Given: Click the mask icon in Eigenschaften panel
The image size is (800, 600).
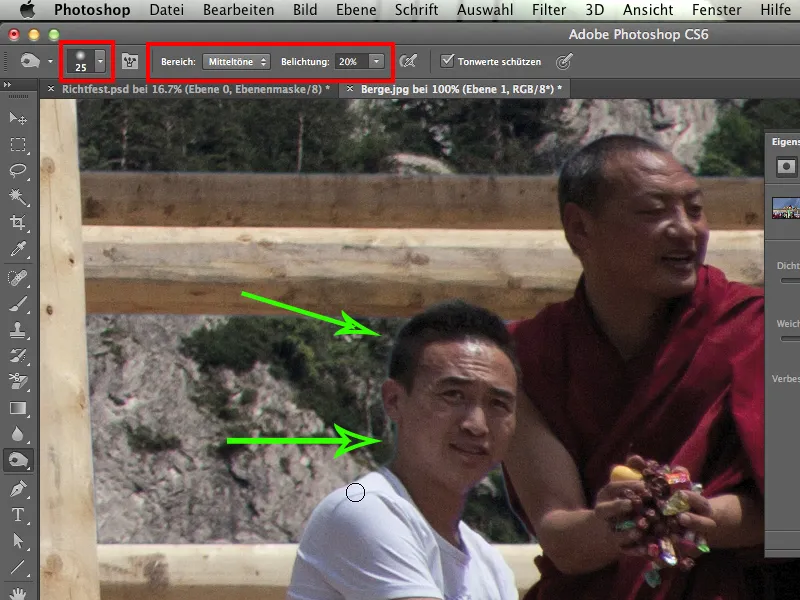Looking at the screenshot, I should click(x=786, y=167).
